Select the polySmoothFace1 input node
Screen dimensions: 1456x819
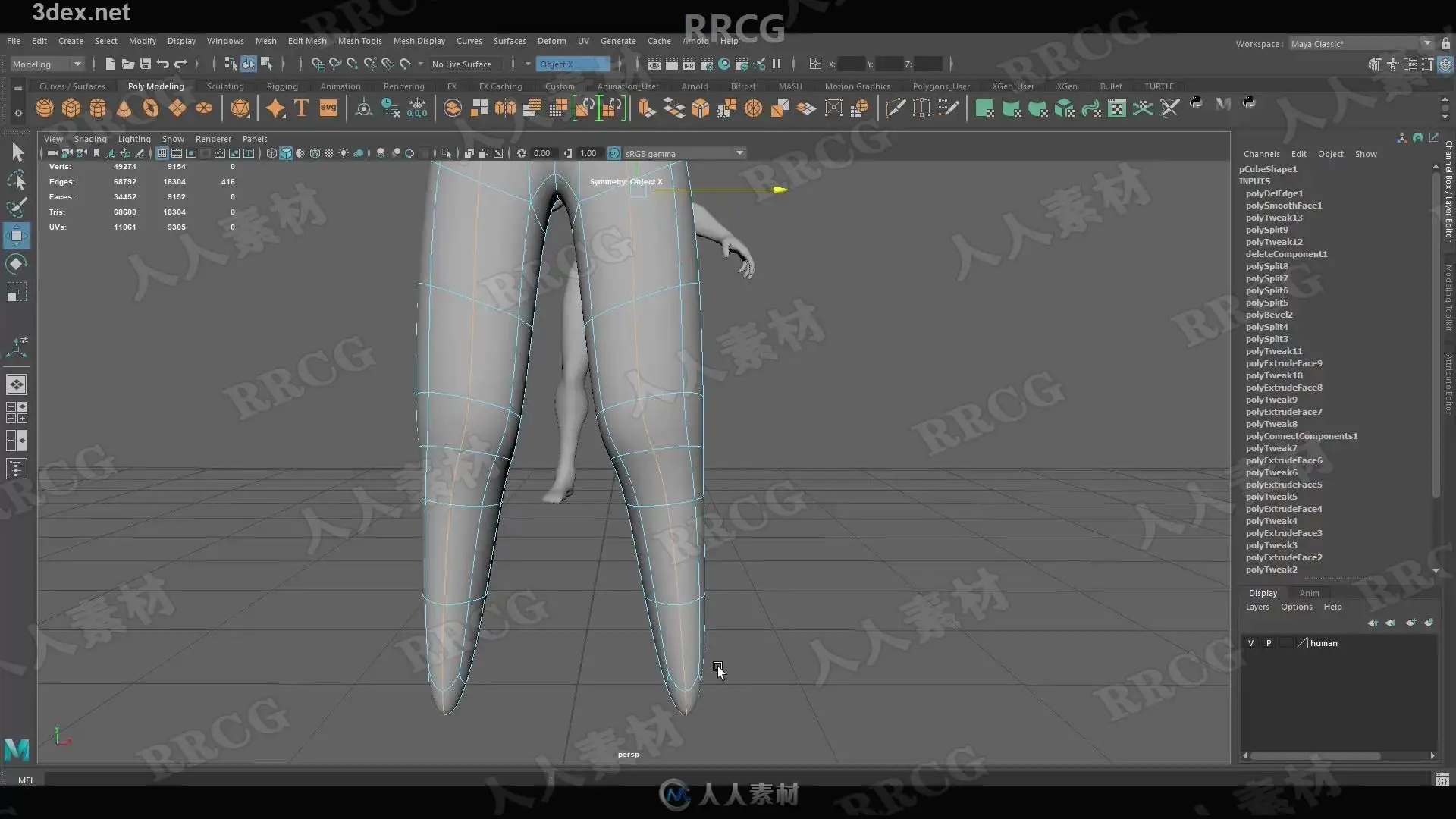click(1284, 206)
